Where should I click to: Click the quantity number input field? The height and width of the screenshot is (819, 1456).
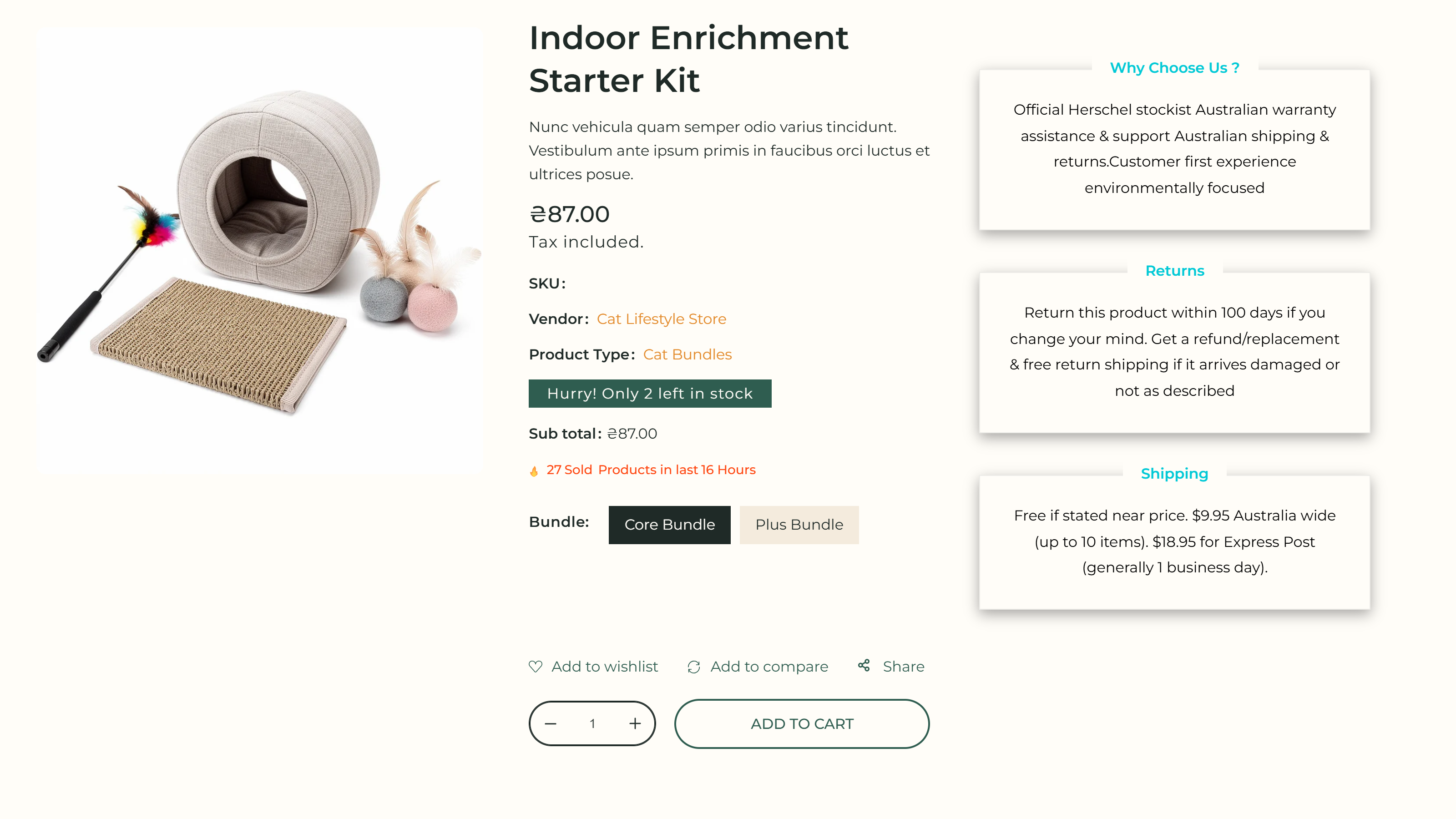(x=592, y=723)
